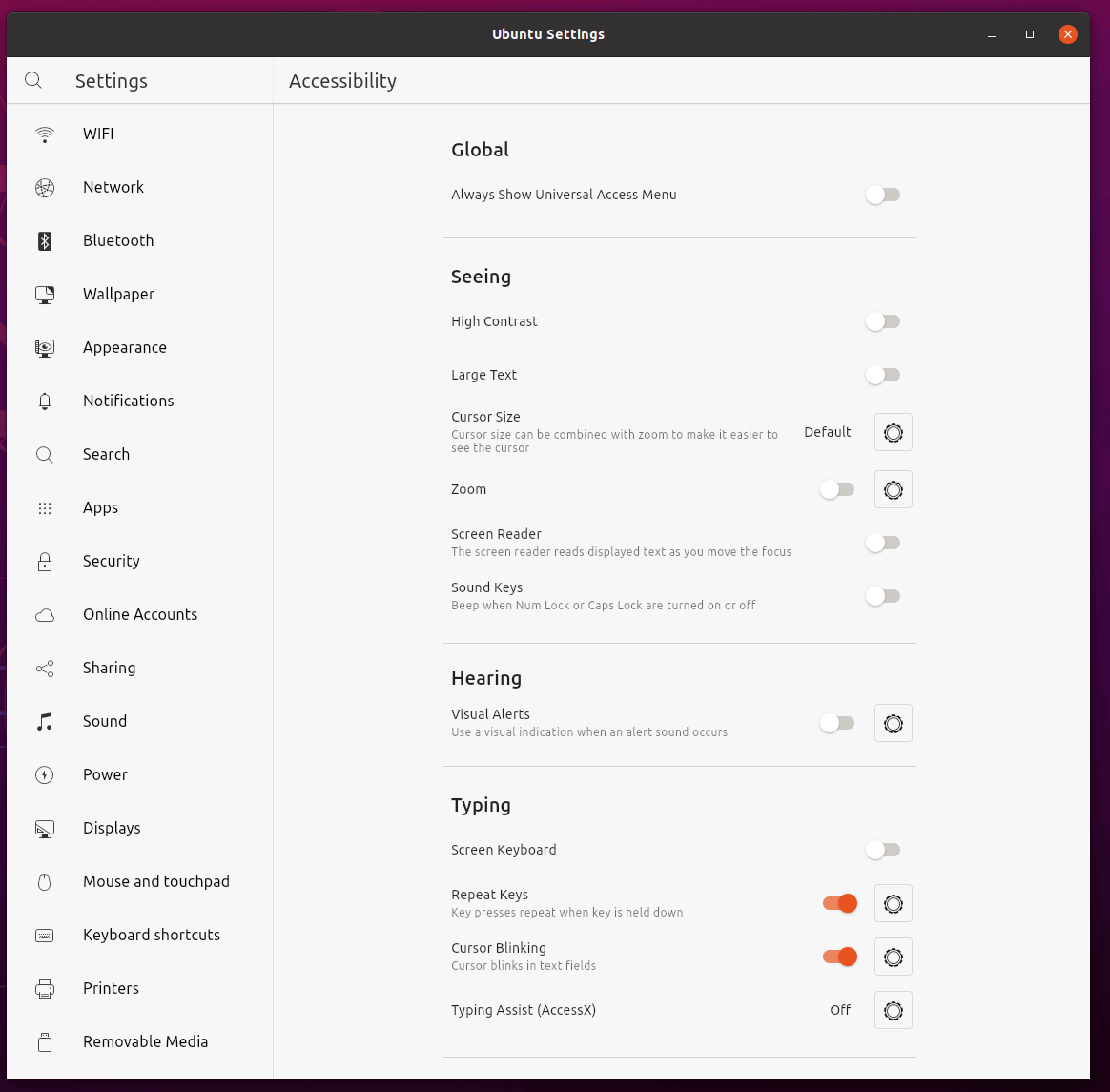This screenshot has width=1110, height=1092.
Task: Click the Wallpaper monitor icon
Action: pyautogui.click(x=45, y=295)
